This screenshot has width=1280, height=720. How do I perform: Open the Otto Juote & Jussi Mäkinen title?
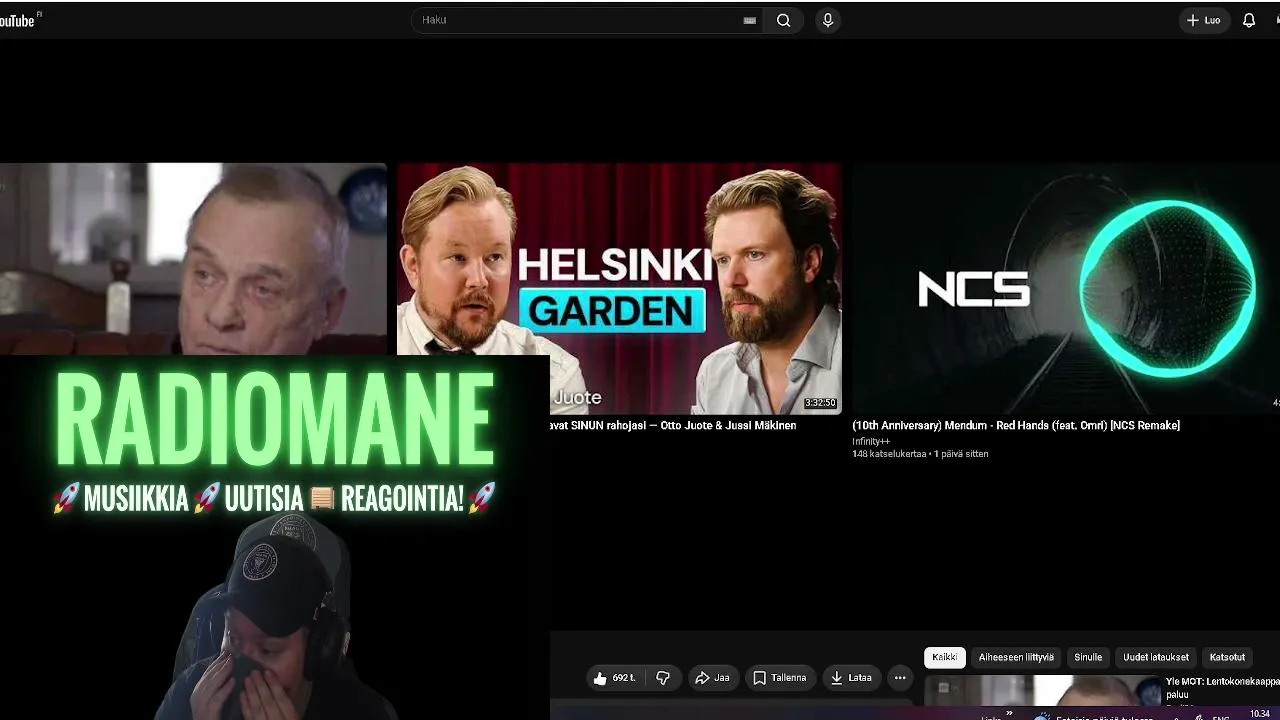tap(673, 426)
